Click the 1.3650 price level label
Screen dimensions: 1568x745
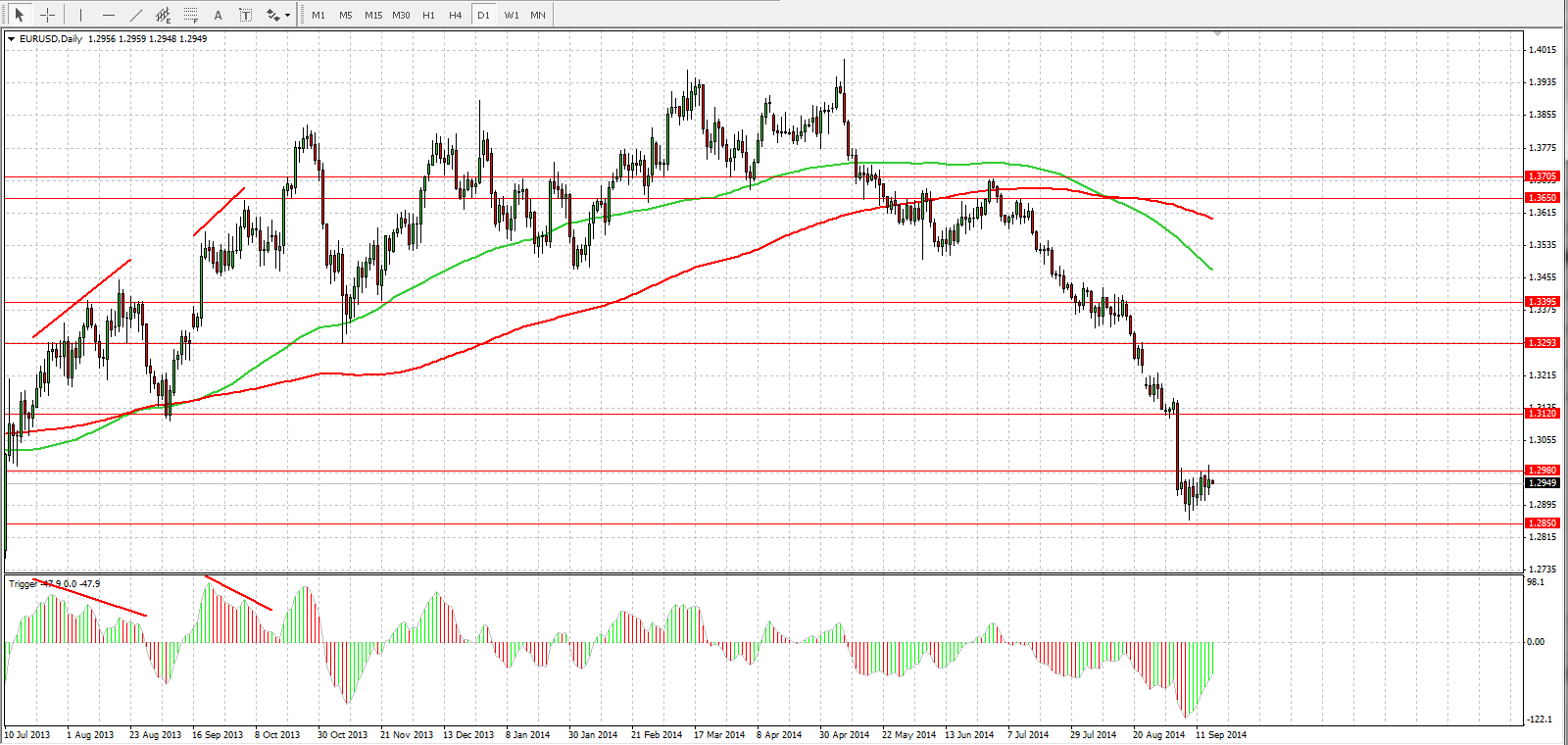[x=1543, y=198]
